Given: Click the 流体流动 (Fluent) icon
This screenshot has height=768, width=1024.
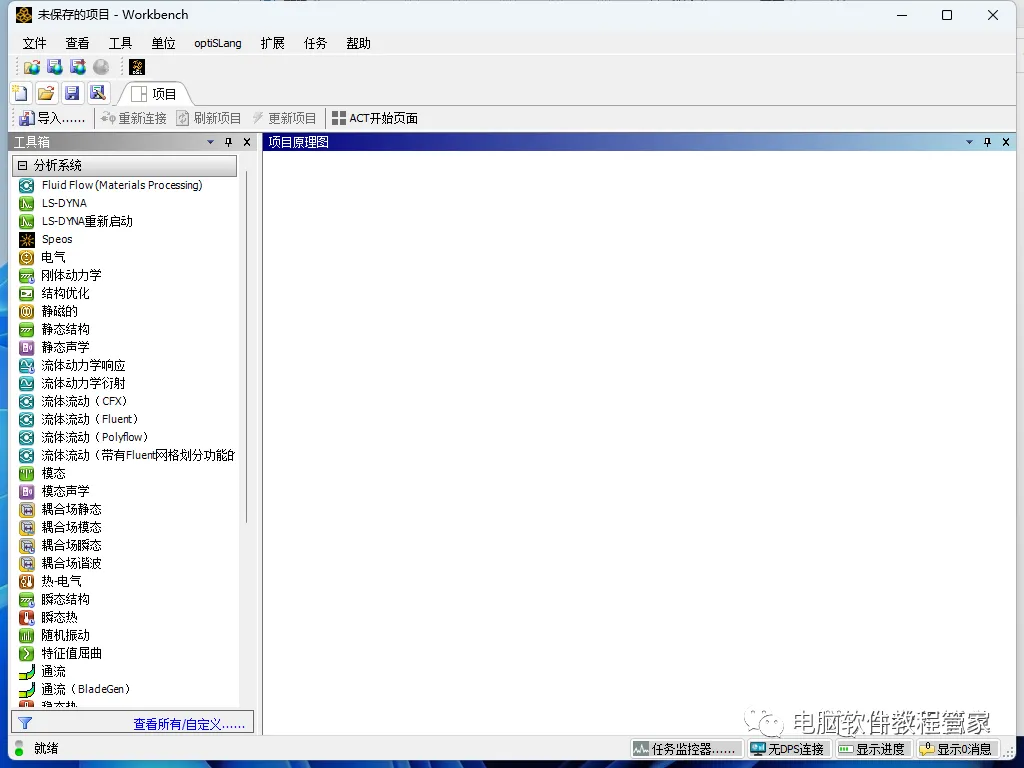Looking at the screenshot, I should (x=26, y=419).
